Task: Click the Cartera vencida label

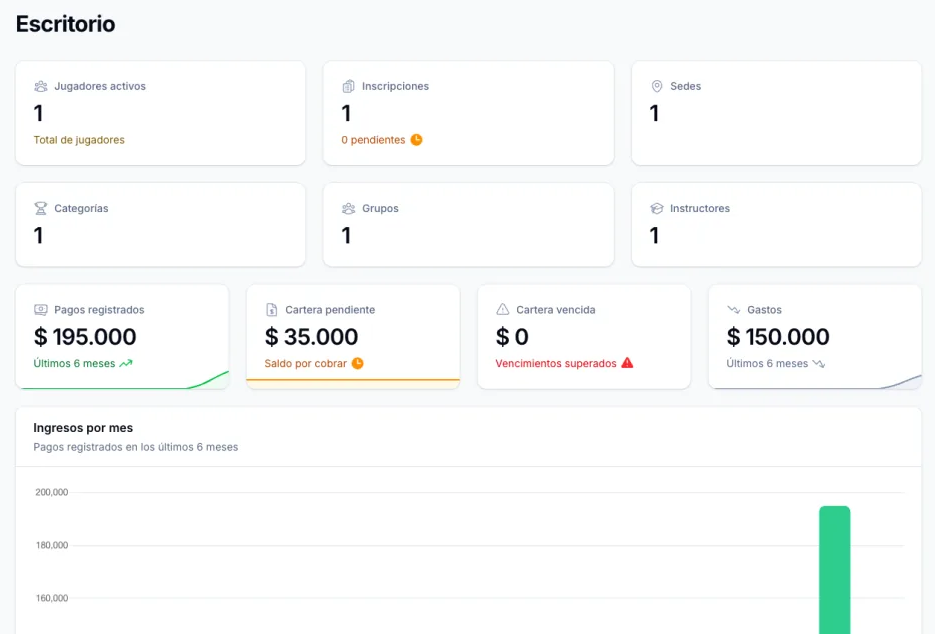Action: click(556, 310)
